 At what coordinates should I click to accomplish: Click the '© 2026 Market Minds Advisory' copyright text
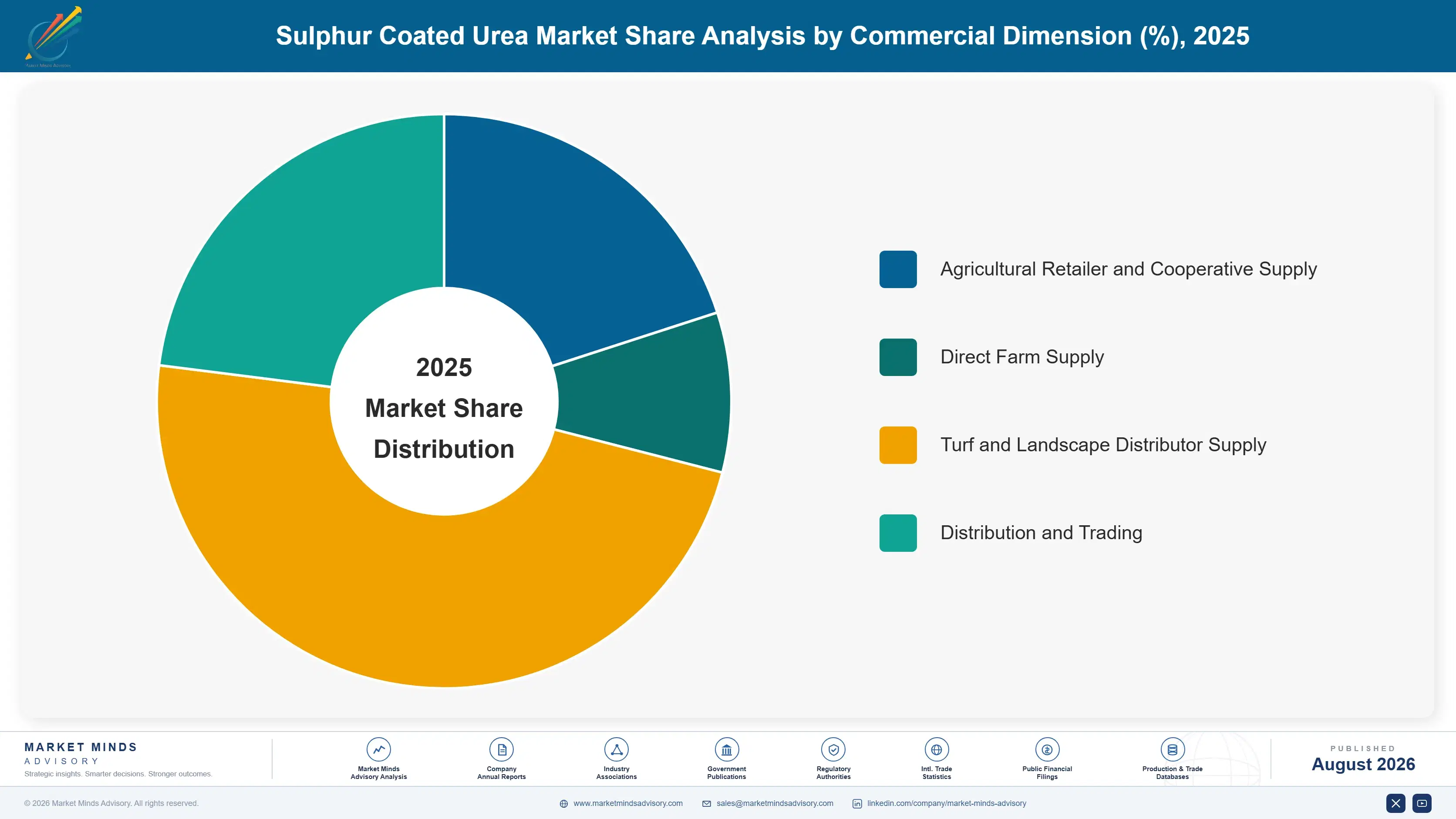coord(111,803)
